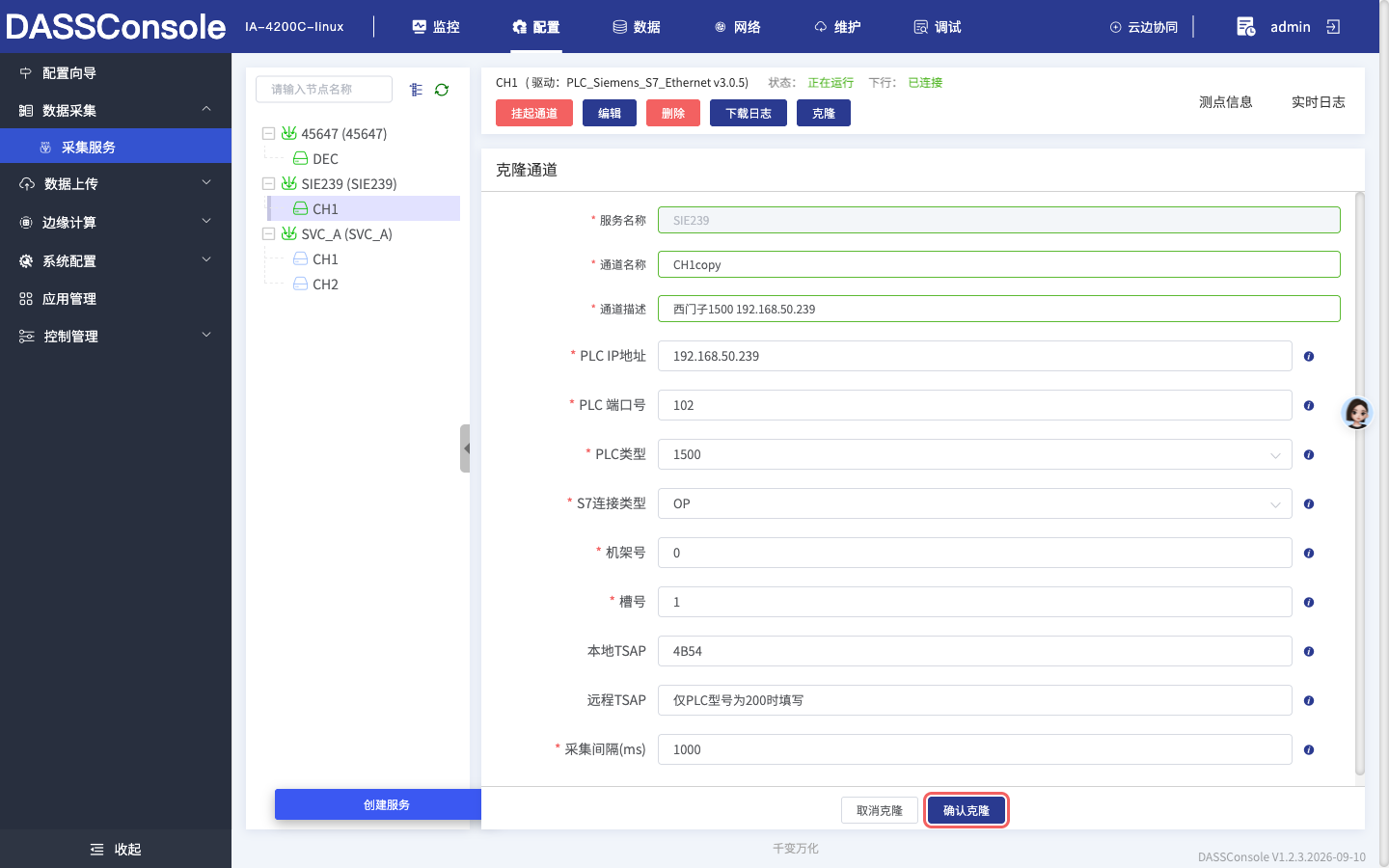
Task: Click the channel icon of CH2
Action: [300, 284]
